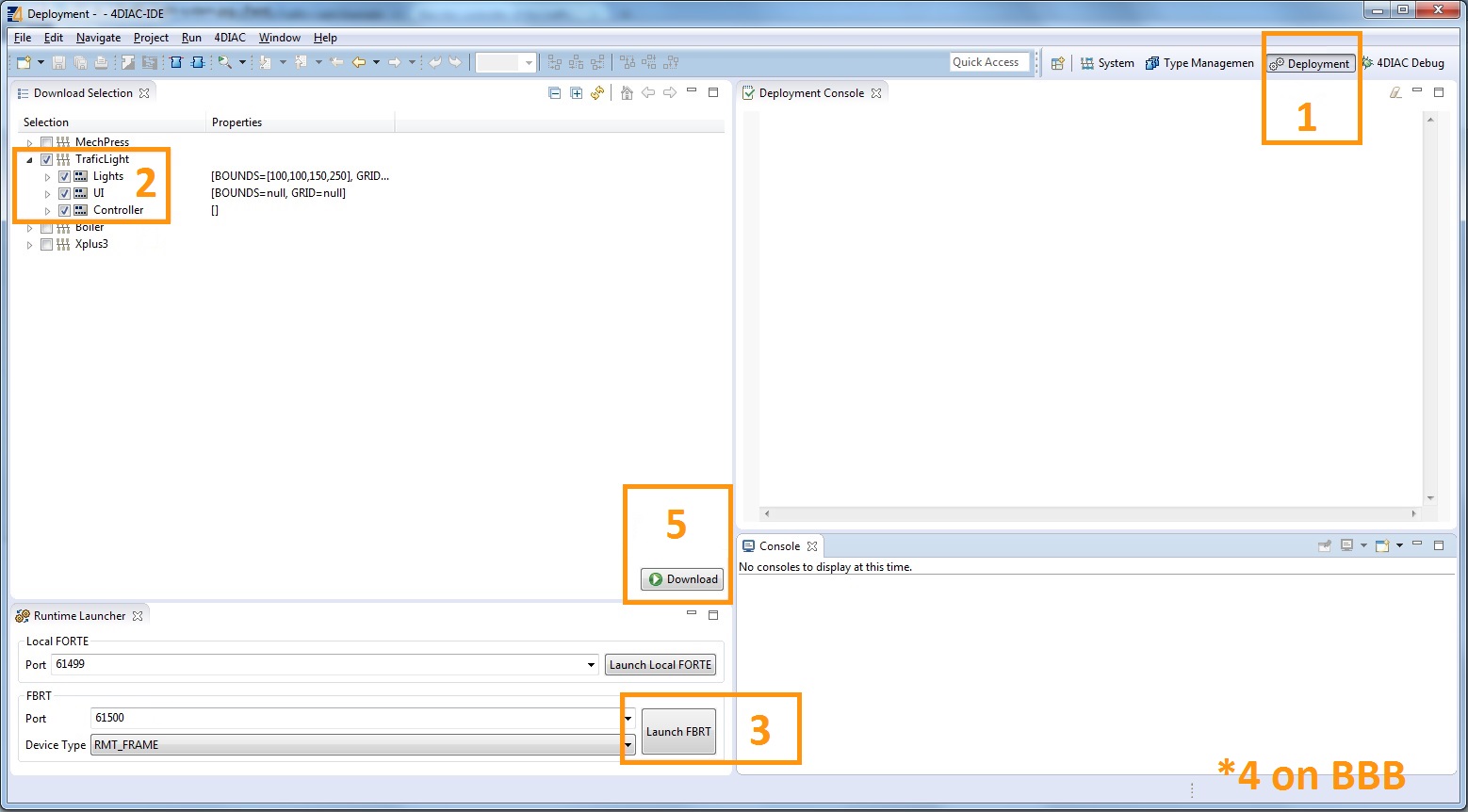Screen dimensions: 1468x812
Task: Enable the MechPress checkbox
Action: pos(47,143)
